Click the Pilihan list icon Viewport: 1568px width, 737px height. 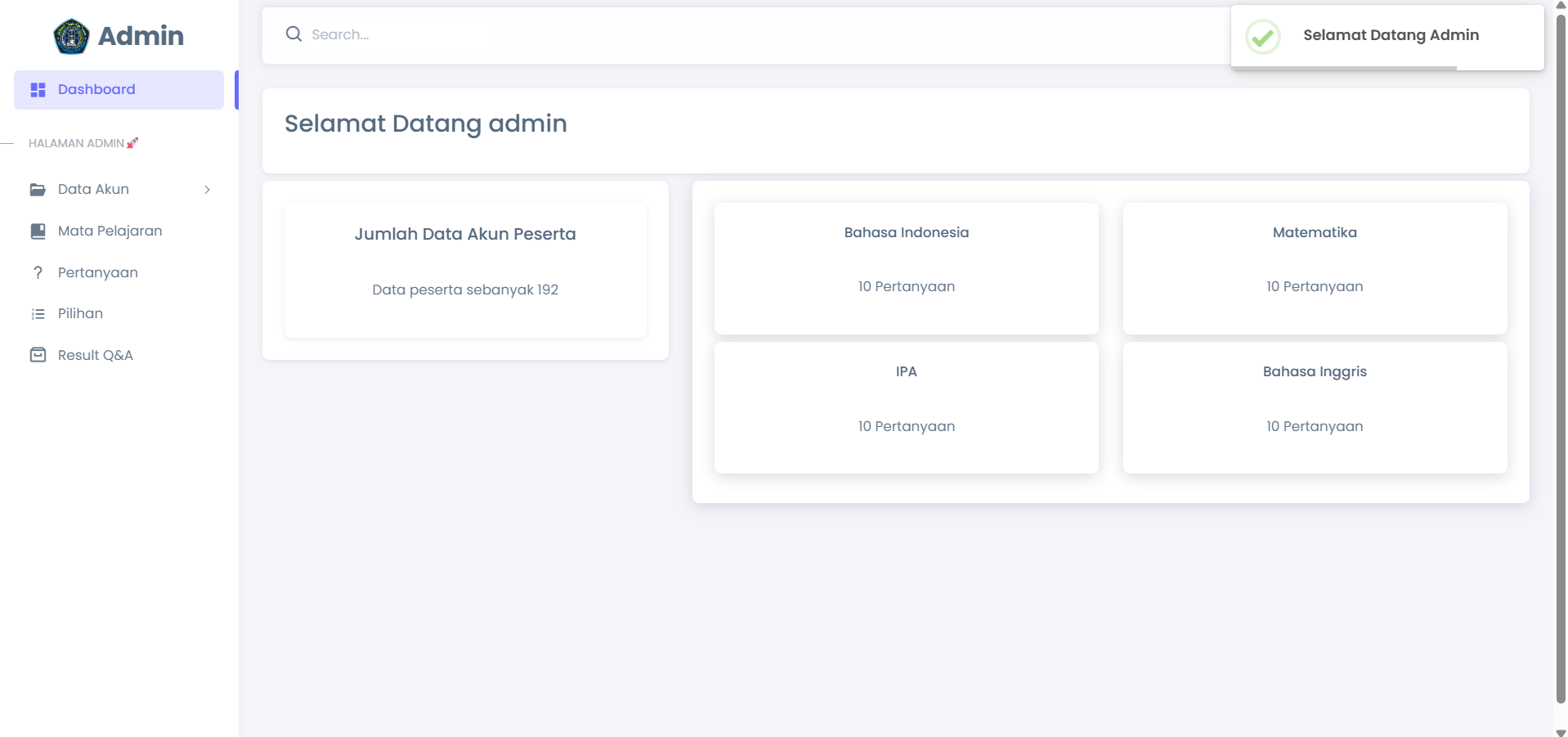(38, 314)
